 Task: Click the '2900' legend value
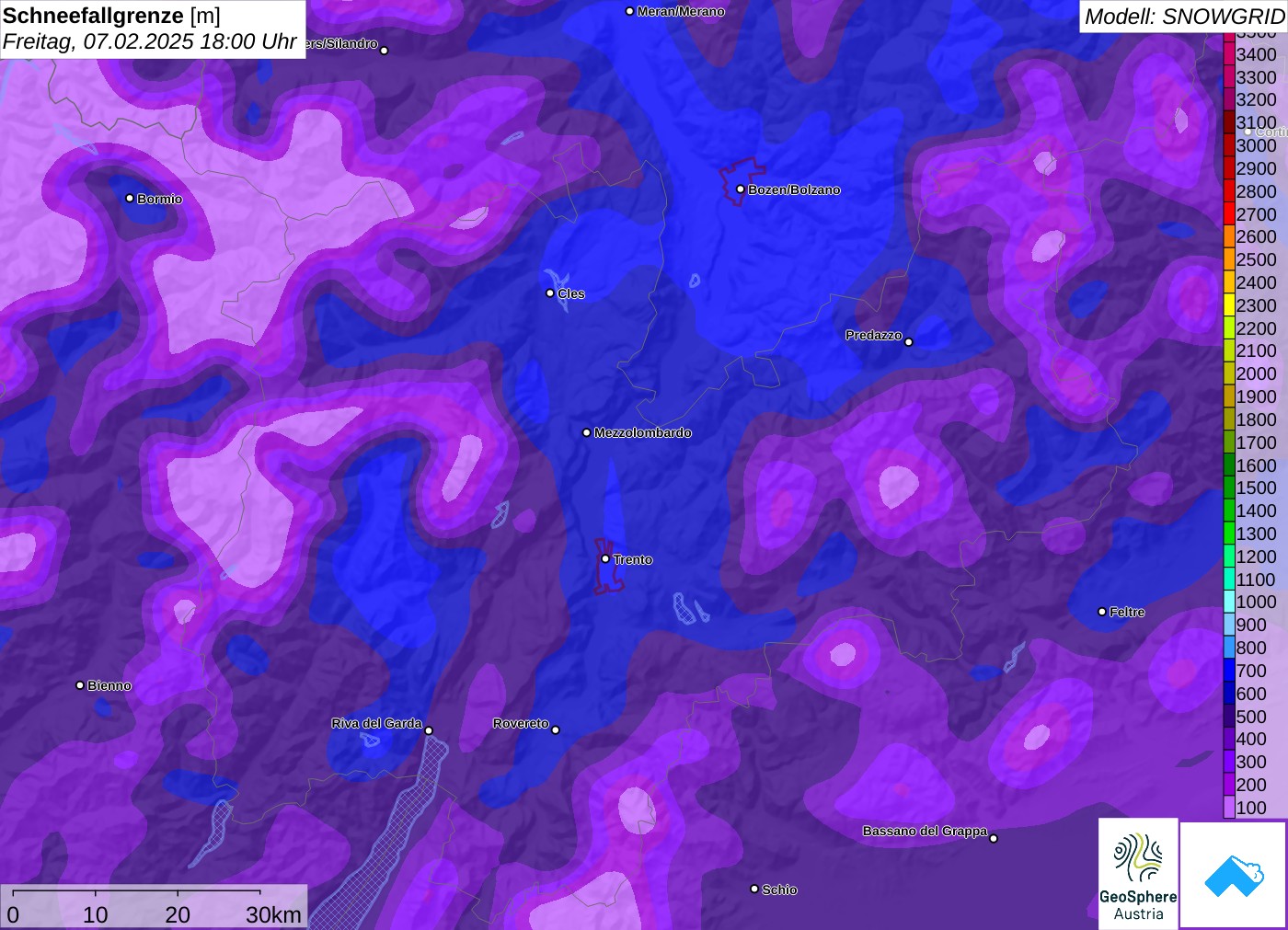pyautogui.click(x=1257, y=168)
